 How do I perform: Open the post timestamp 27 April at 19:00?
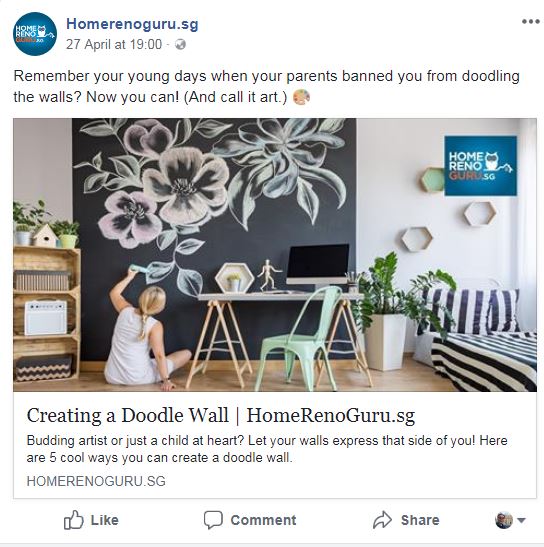click(114, 45)
